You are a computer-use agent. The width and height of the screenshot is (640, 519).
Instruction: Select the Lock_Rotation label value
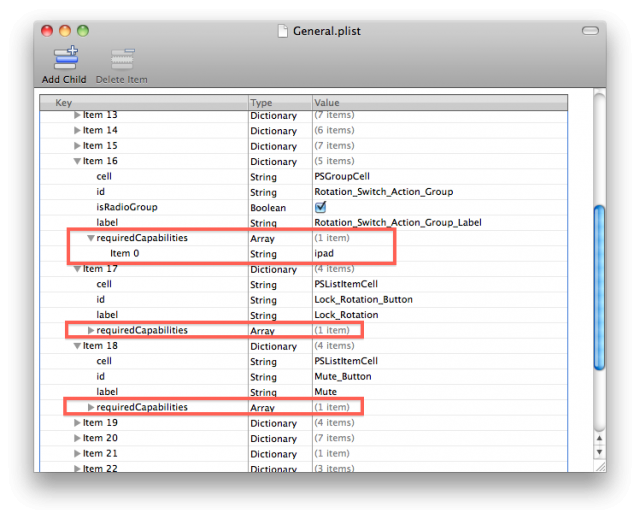[x=346, y=315]
